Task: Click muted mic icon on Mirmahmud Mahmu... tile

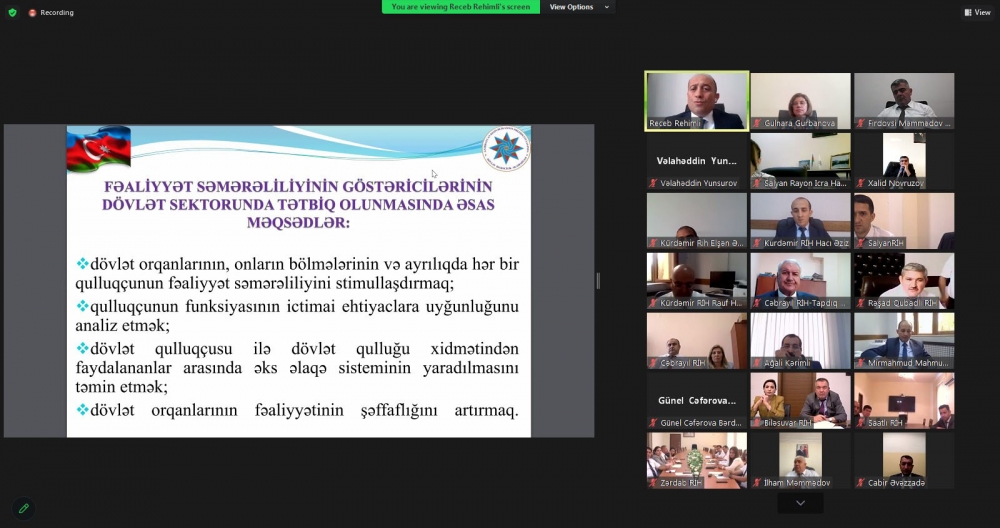Action: (x=861, y=363)
